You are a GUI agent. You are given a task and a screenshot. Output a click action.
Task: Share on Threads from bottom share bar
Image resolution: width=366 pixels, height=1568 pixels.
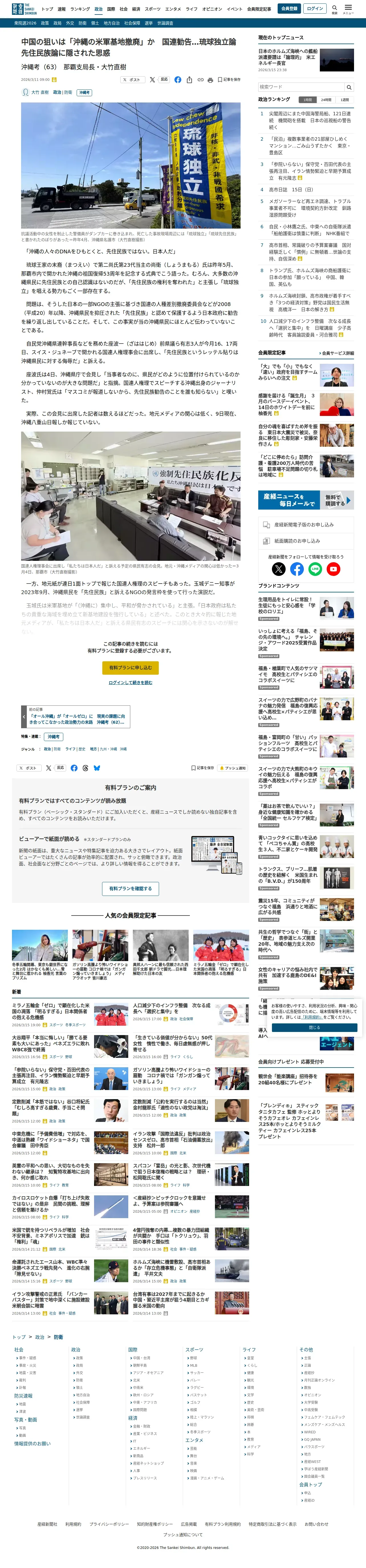coord(85,768)
